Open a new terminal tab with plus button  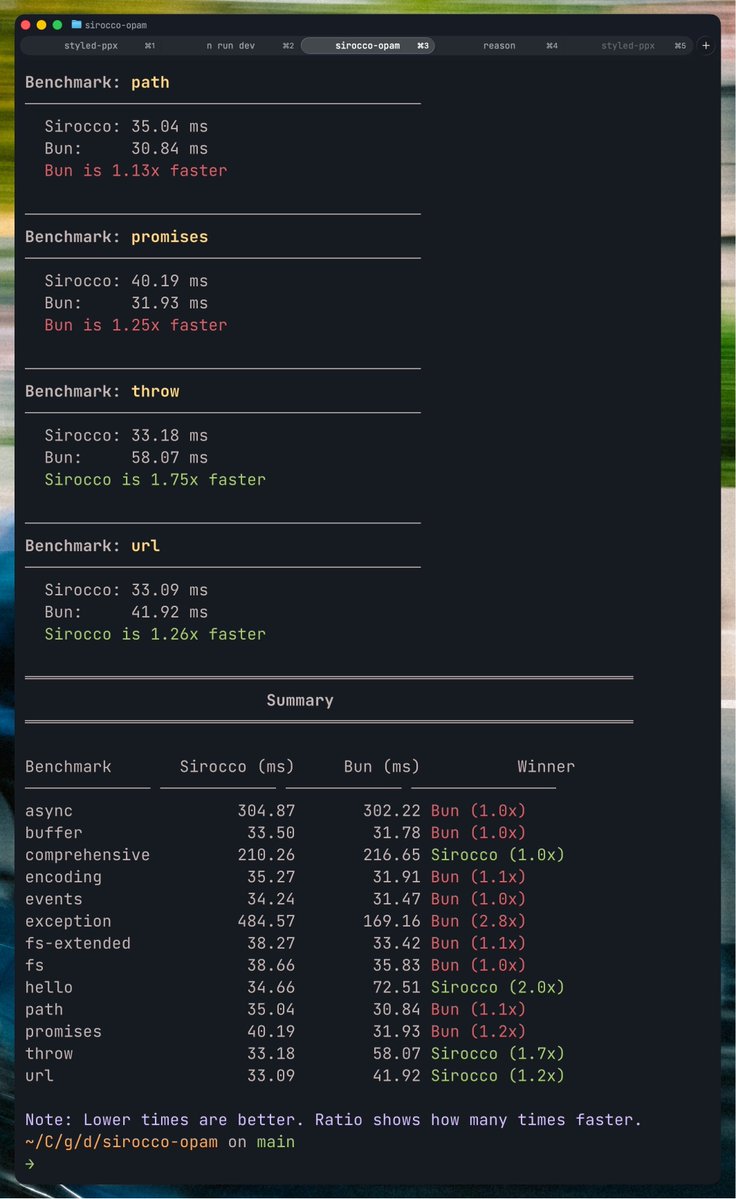[705, 46]
